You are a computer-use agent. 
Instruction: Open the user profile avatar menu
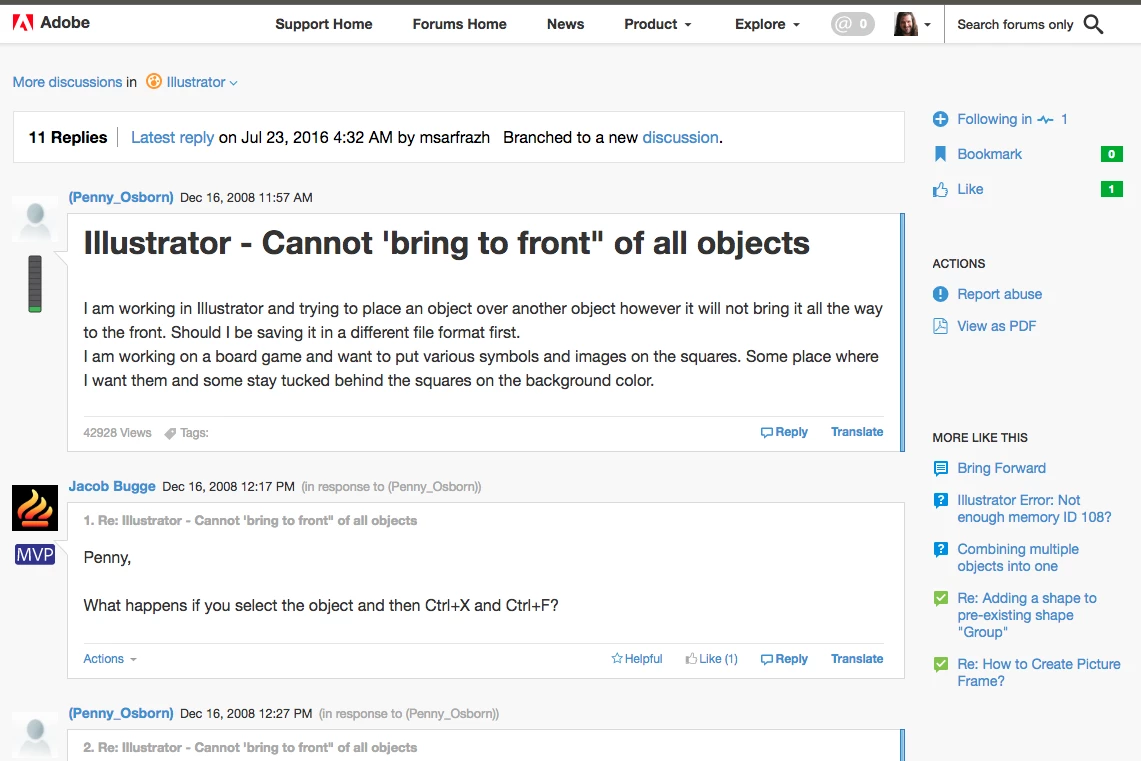(906, 24)
